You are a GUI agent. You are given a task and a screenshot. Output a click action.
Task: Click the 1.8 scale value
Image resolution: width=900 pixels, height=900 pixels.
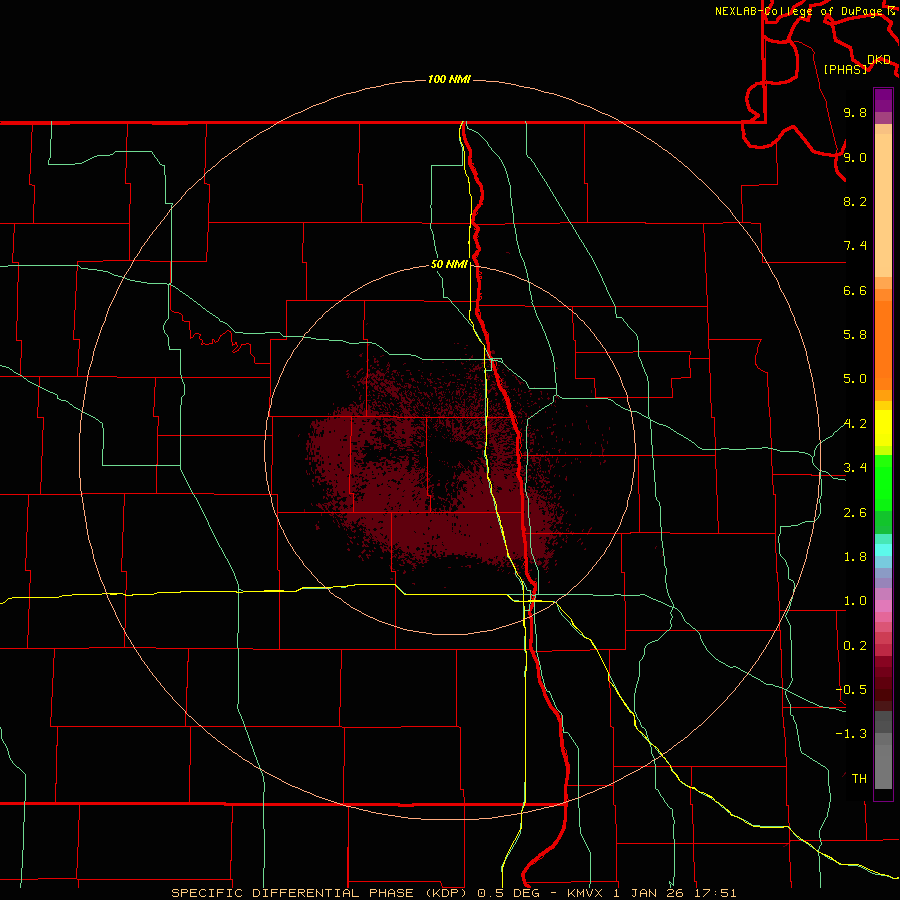[x=855, y=557]
